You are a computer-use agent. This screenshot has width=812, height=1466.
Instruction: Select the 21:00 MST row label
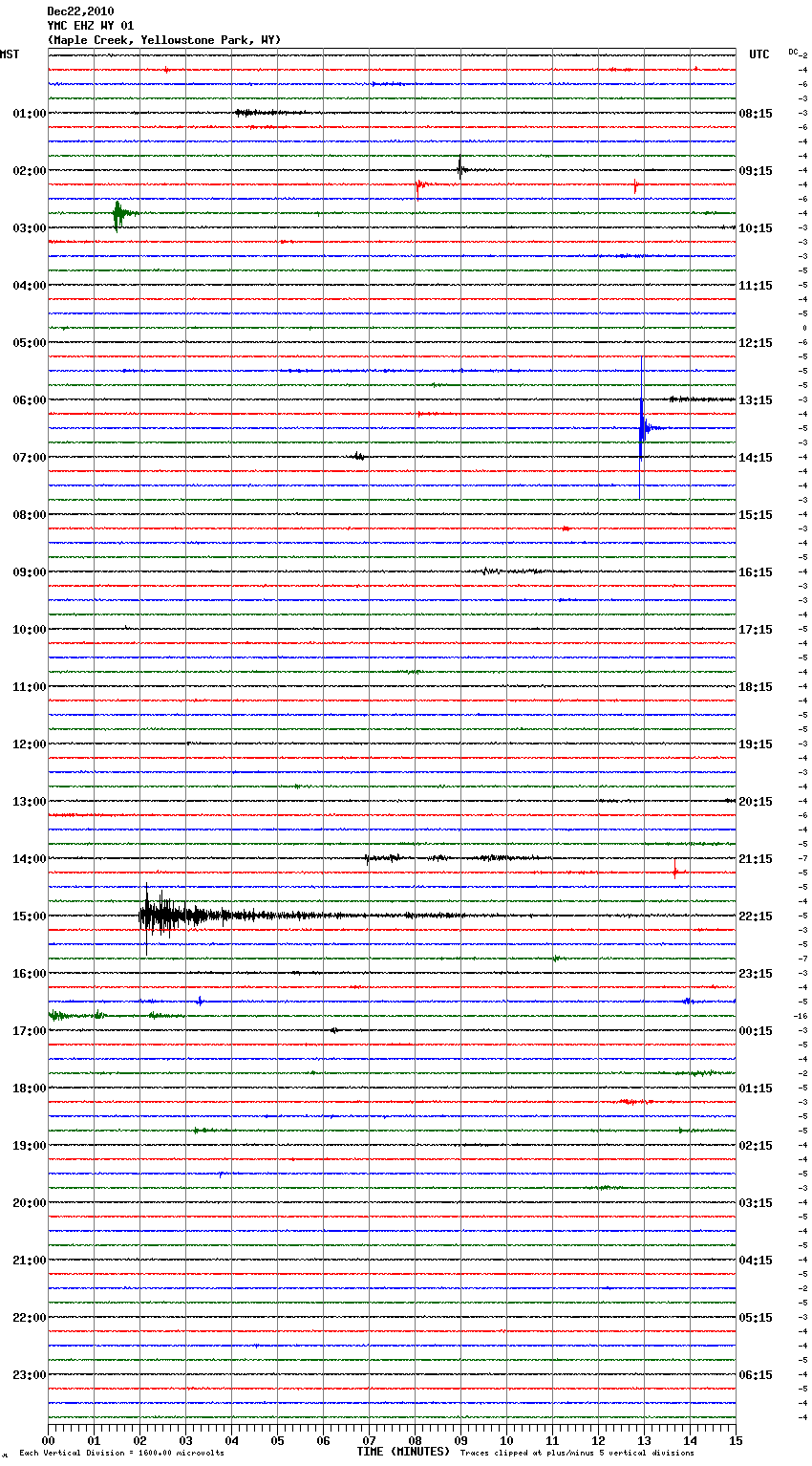pyautogui.click(x=29, y=1261)
